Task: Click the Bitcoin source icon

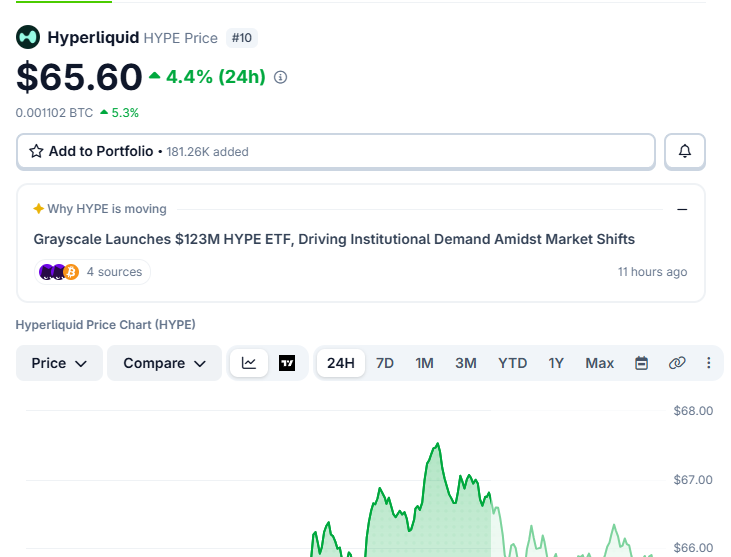Action: coord(71,272)
